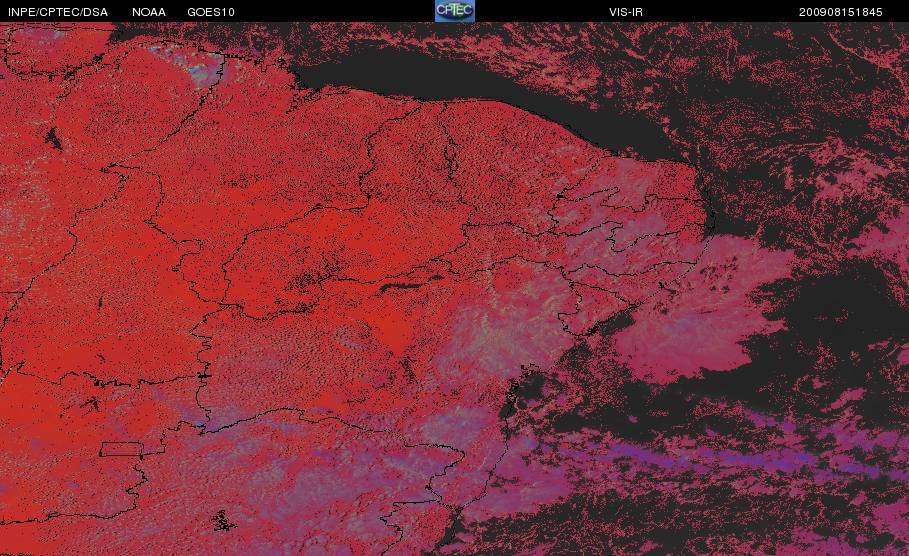The width and height of the screenshot is (909, 556).
Task: Click inside the rectangular Federal District outline
Action: [x=121, y=449]
